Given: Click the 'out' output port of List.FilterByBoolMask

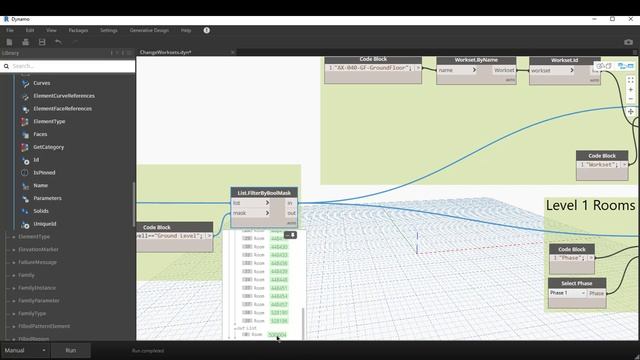Looking at the screenshot, I should tap(291, 213).
